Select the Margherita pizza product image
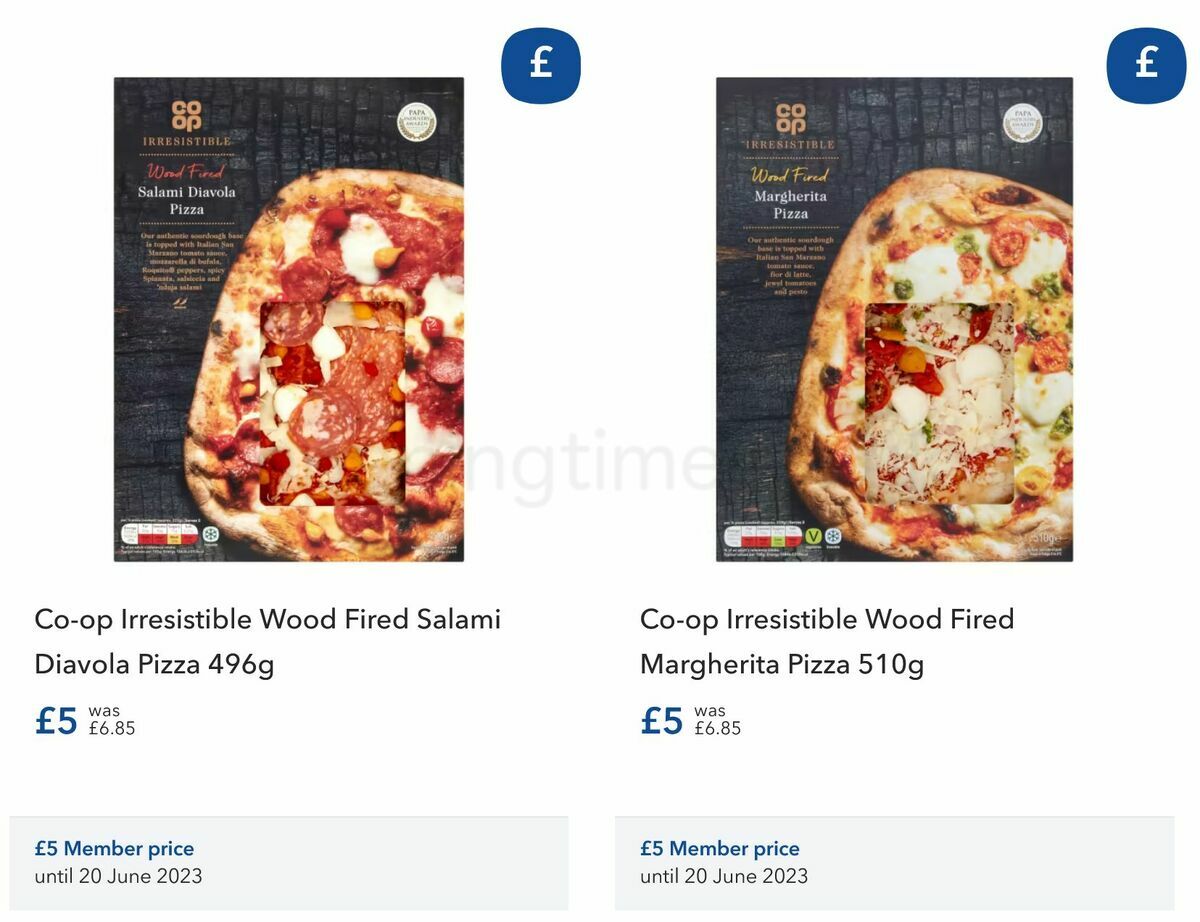Viewport: 1200px width, 922px height. coord(895,320)
